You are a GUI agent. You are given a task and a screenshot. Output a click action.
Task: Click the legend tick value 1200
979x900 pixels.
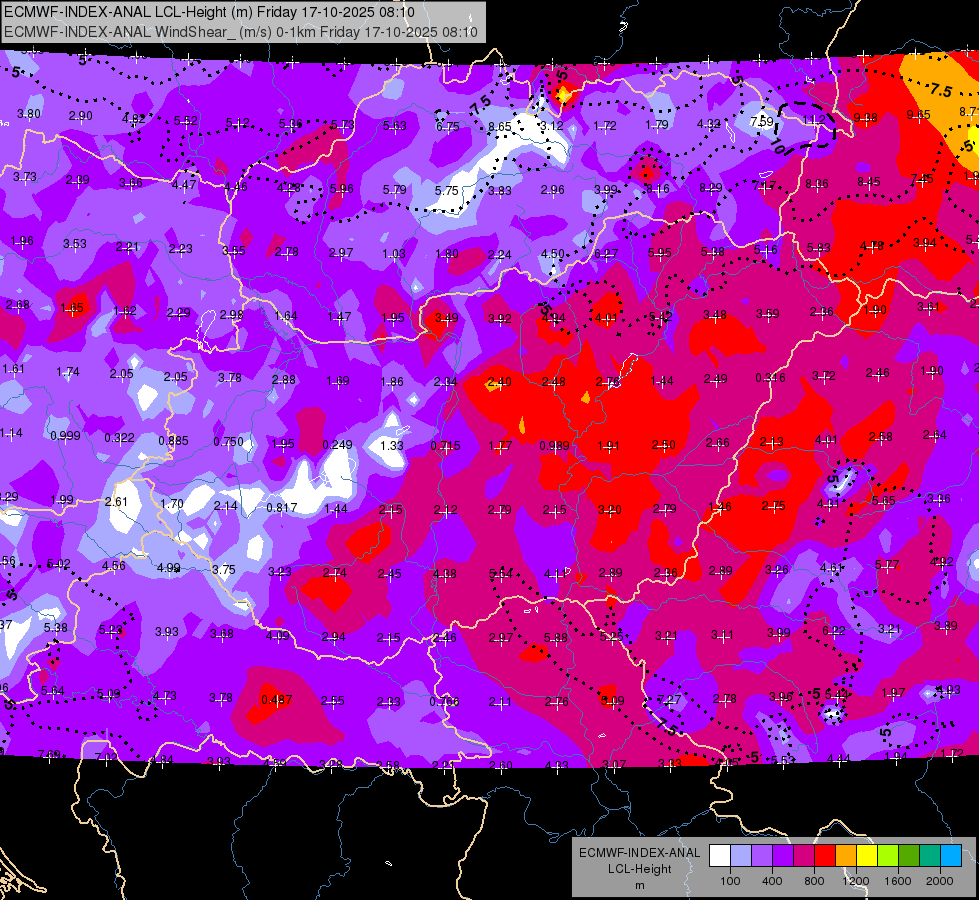coord(855,881)
